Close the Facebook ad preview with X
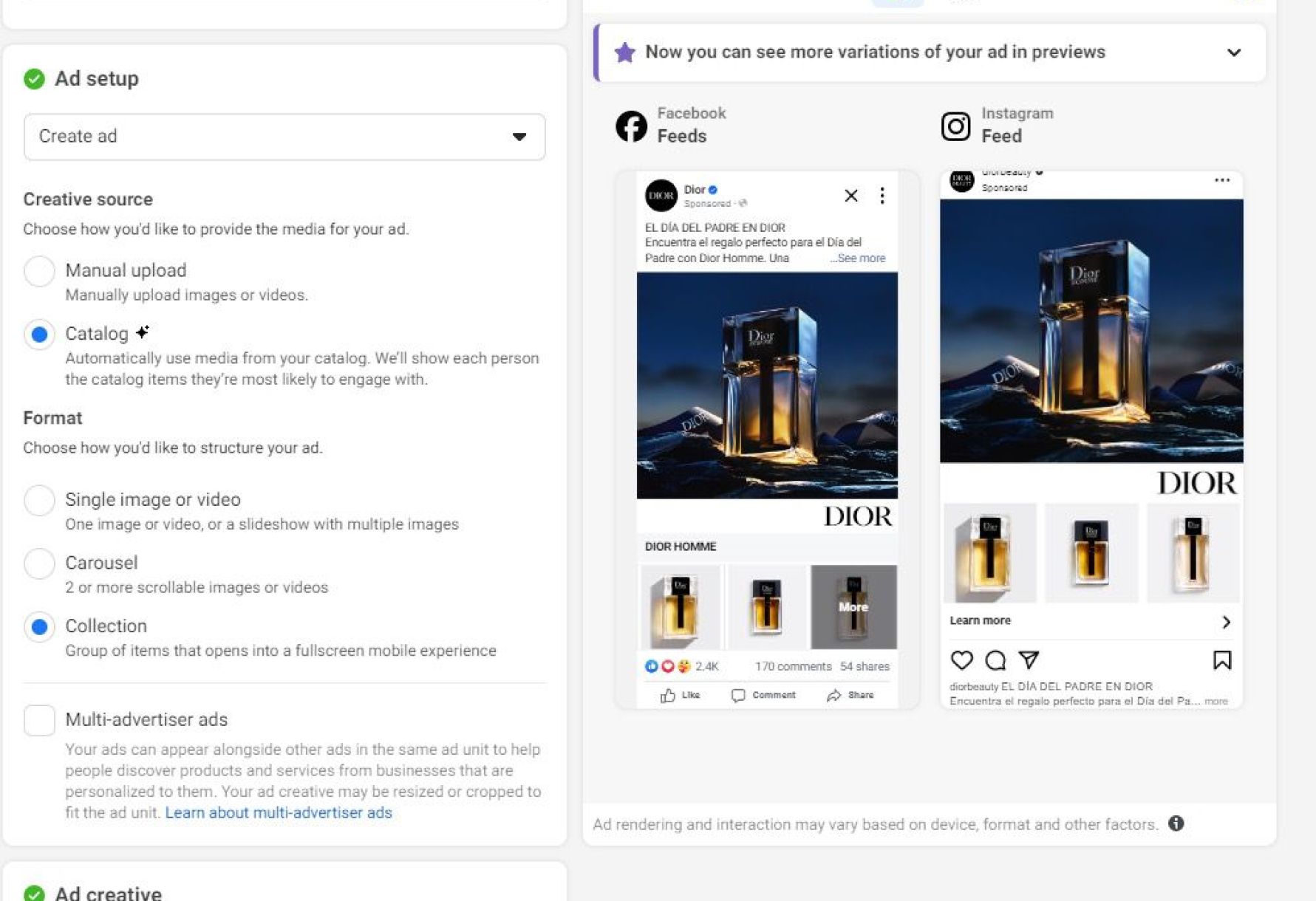The width and height of the screenshot is (1316, 901). point(851,196)
